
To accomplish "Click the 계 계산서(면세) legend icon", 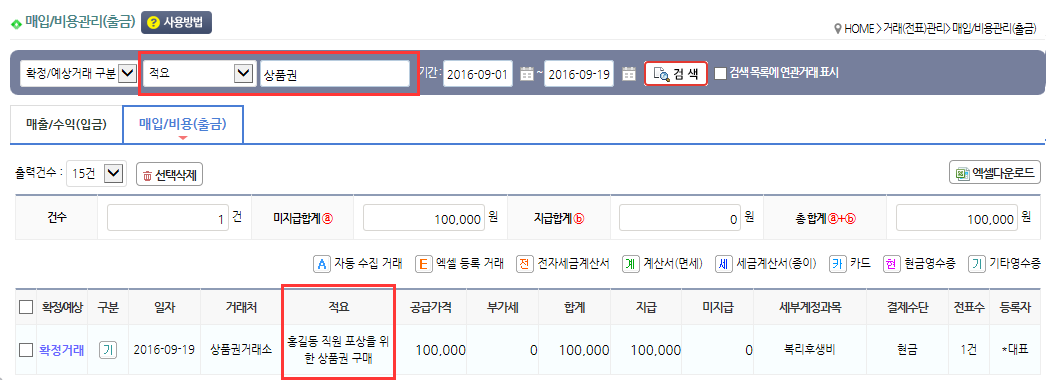I will [x=631, y=263].
